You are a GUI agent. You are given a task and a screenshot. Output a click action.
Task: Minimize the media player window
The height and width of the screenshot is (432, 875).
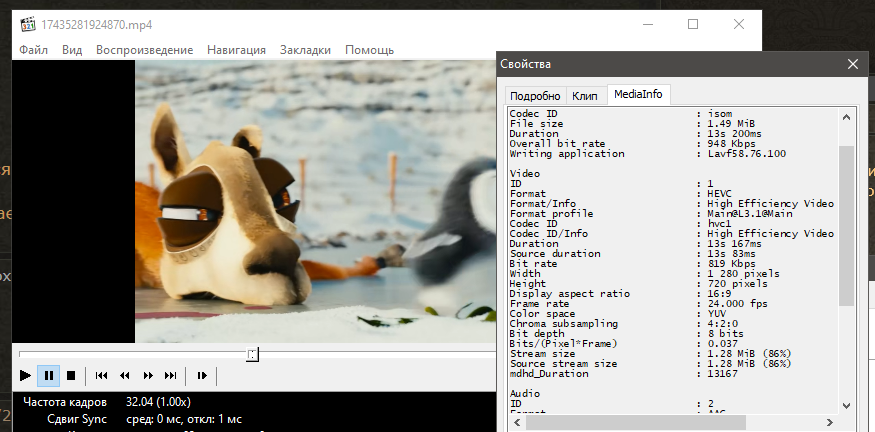coord(647,25)
